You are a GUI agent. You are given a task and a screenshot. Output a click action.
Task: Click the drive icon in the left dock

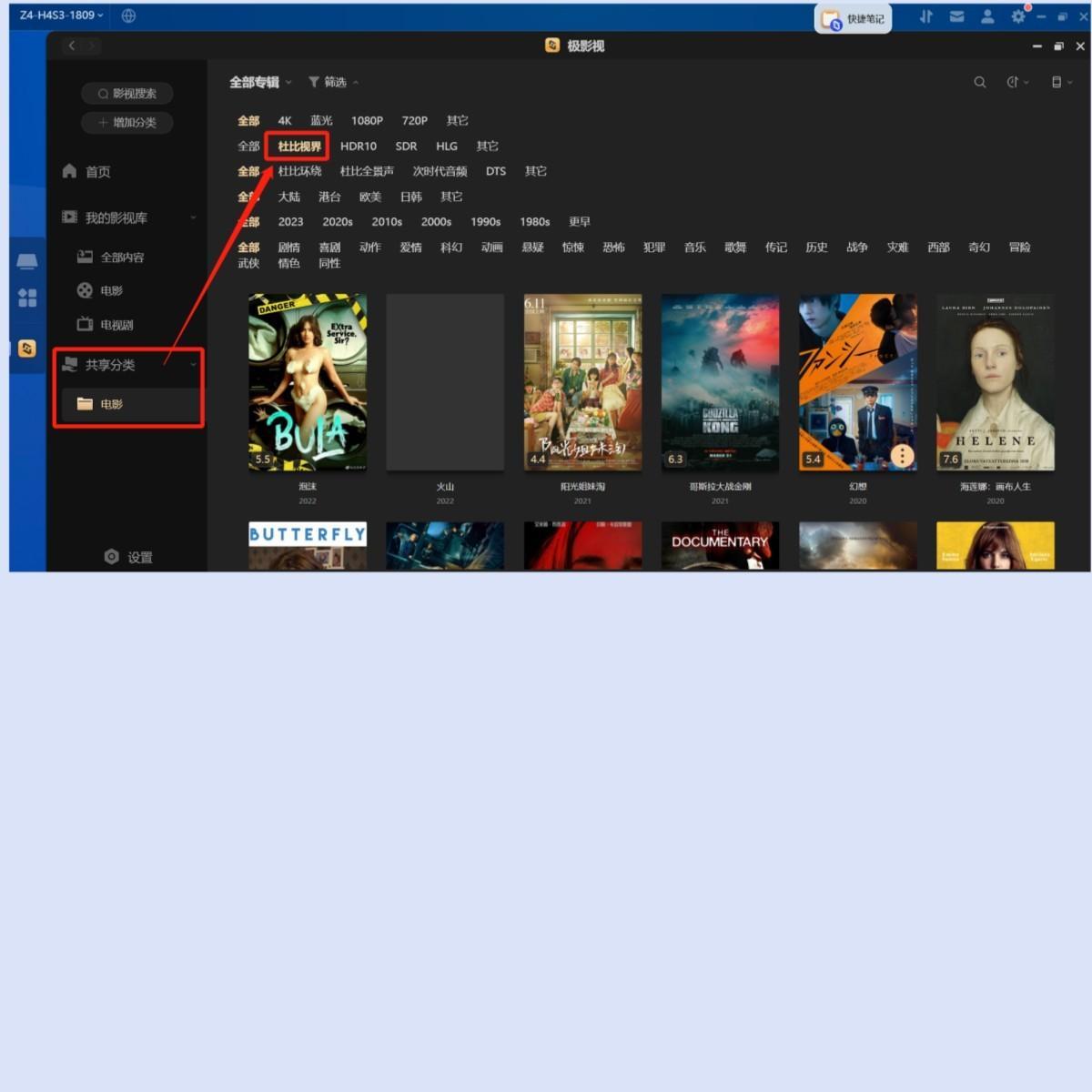(x=27, y=262)
